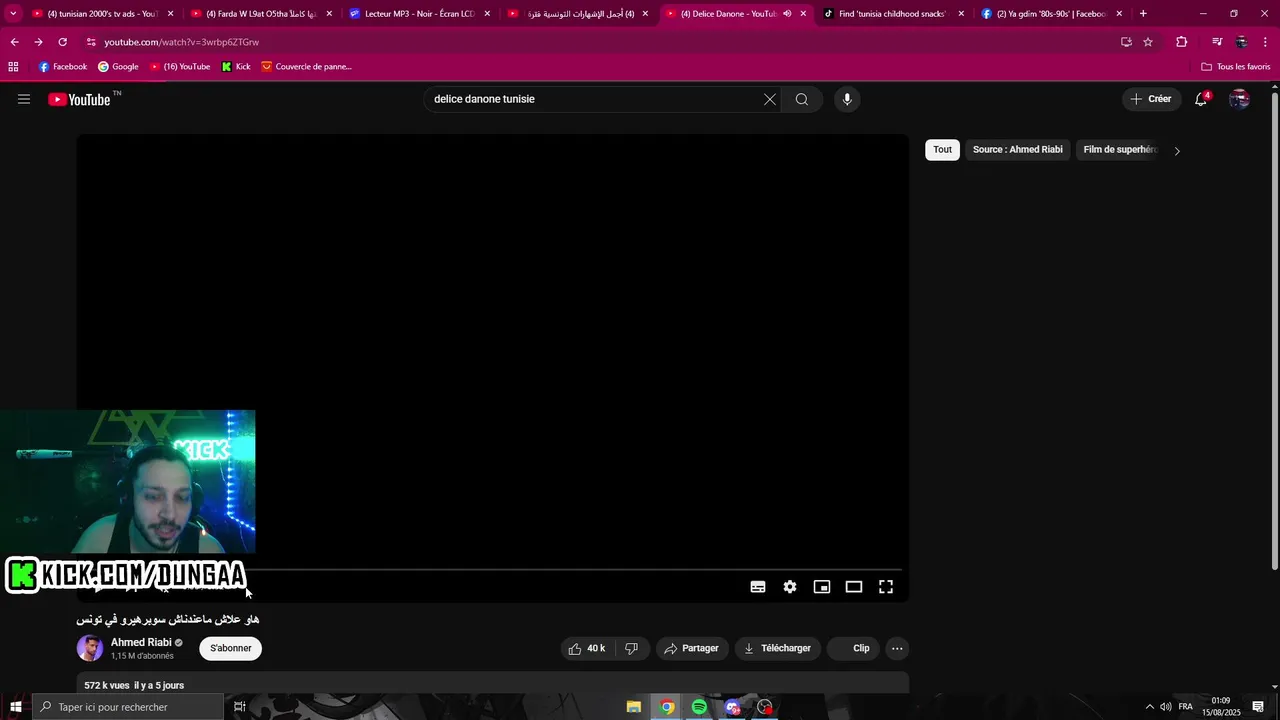Open the Chrome three-dot menu
Image resolution: width=1280 pixels, height=720 pixels.
click(x=1266, y=42)
